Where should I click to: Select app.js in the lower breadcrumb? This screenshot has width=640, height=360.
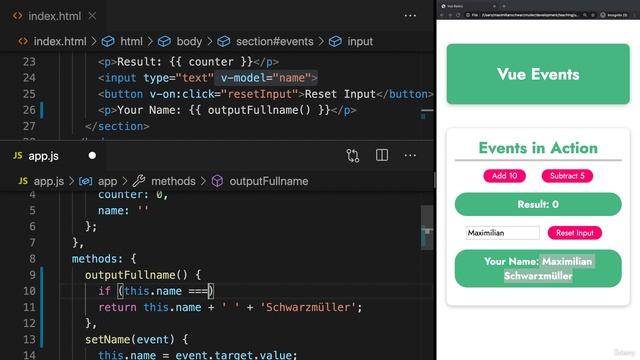(x=49, y=181)
